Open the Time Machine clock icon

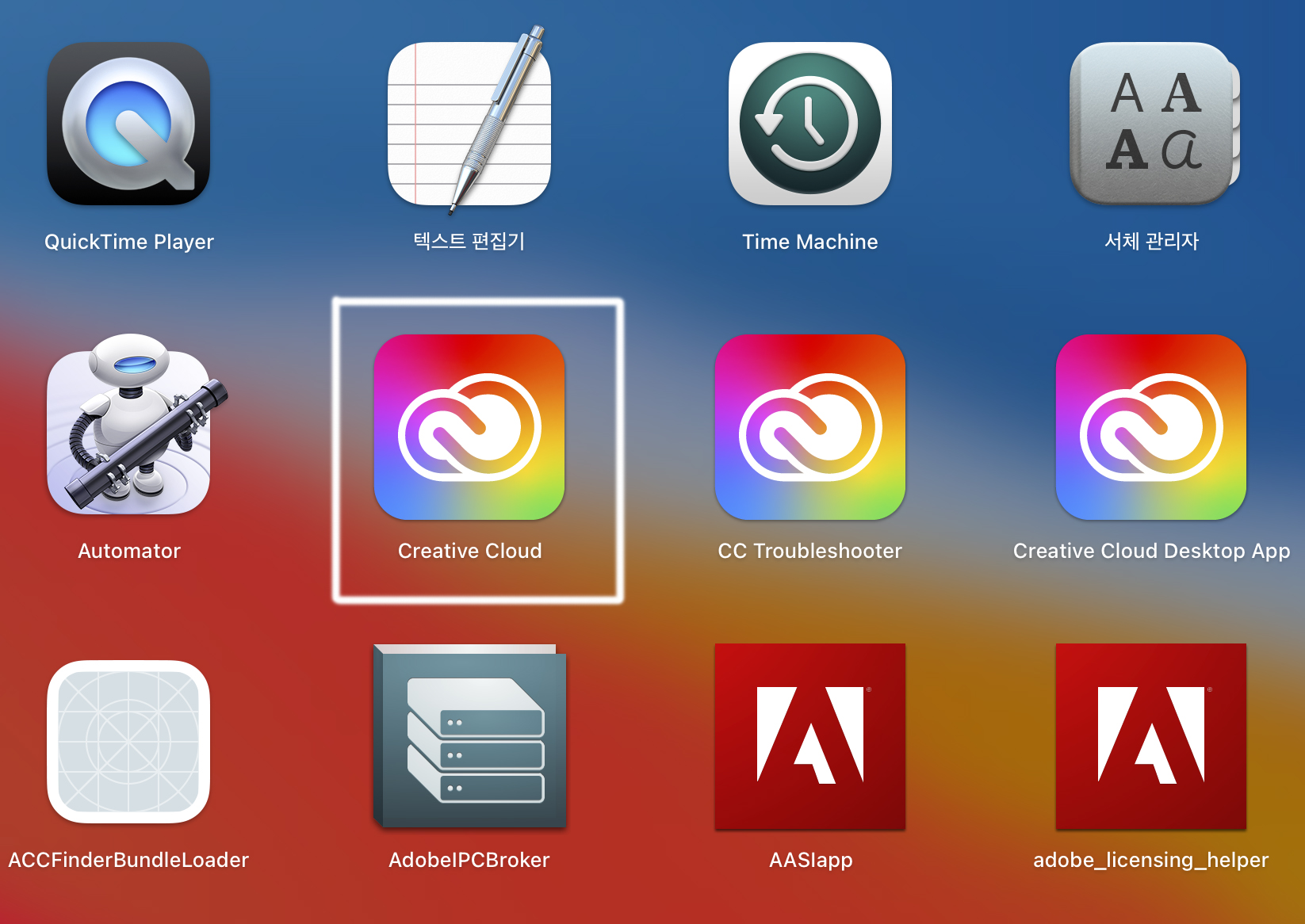[810, 124]
